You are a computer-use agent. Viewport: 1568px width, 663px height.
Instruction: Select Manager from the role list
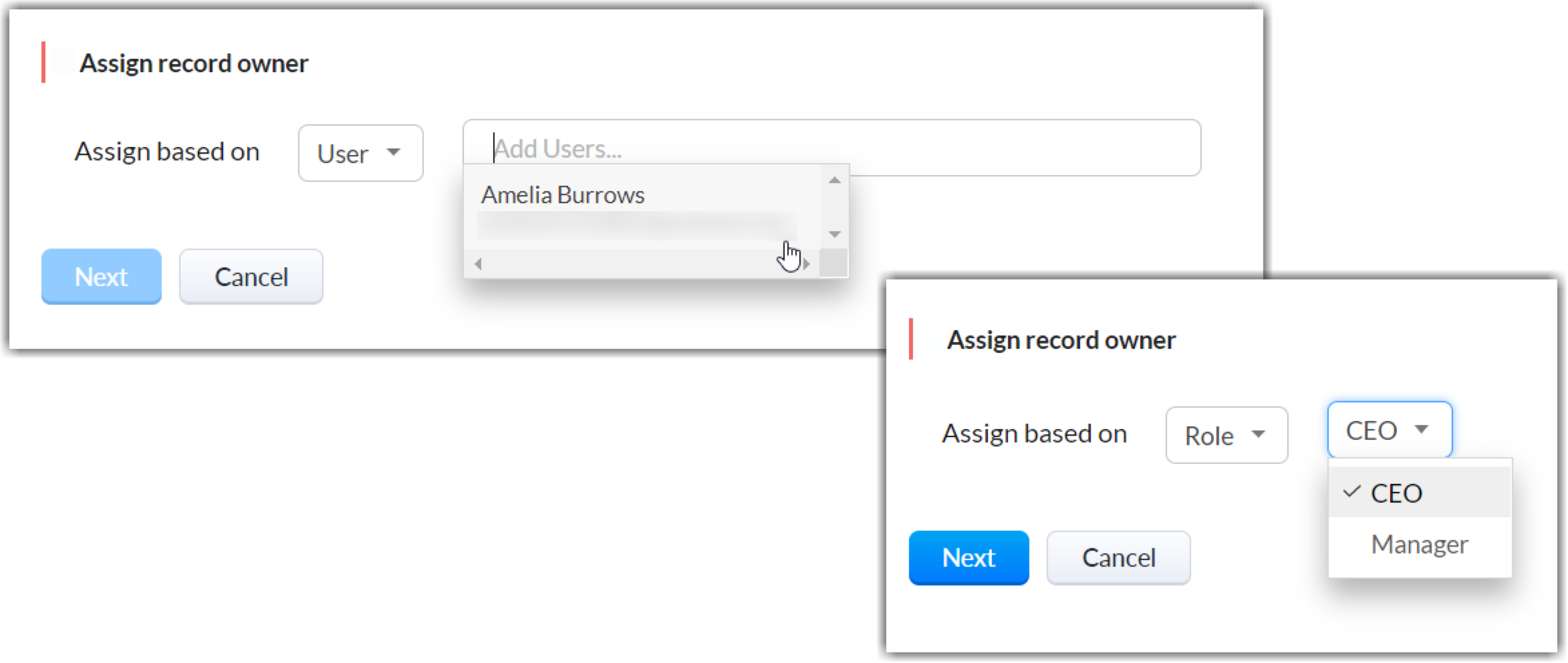coord(1419,544)
